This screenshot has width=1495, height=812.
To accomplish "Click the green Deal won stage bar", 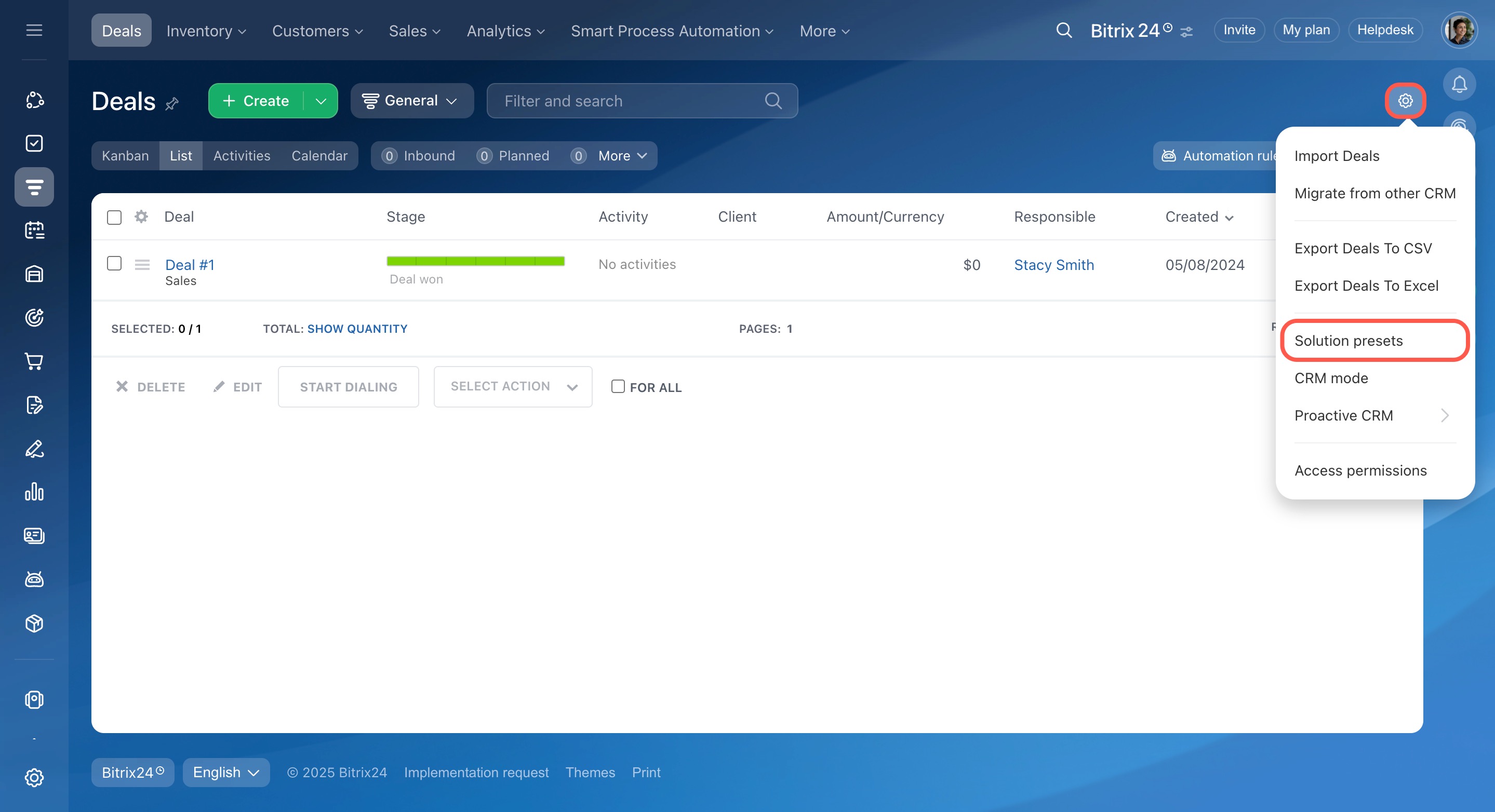I will (475, 262).
